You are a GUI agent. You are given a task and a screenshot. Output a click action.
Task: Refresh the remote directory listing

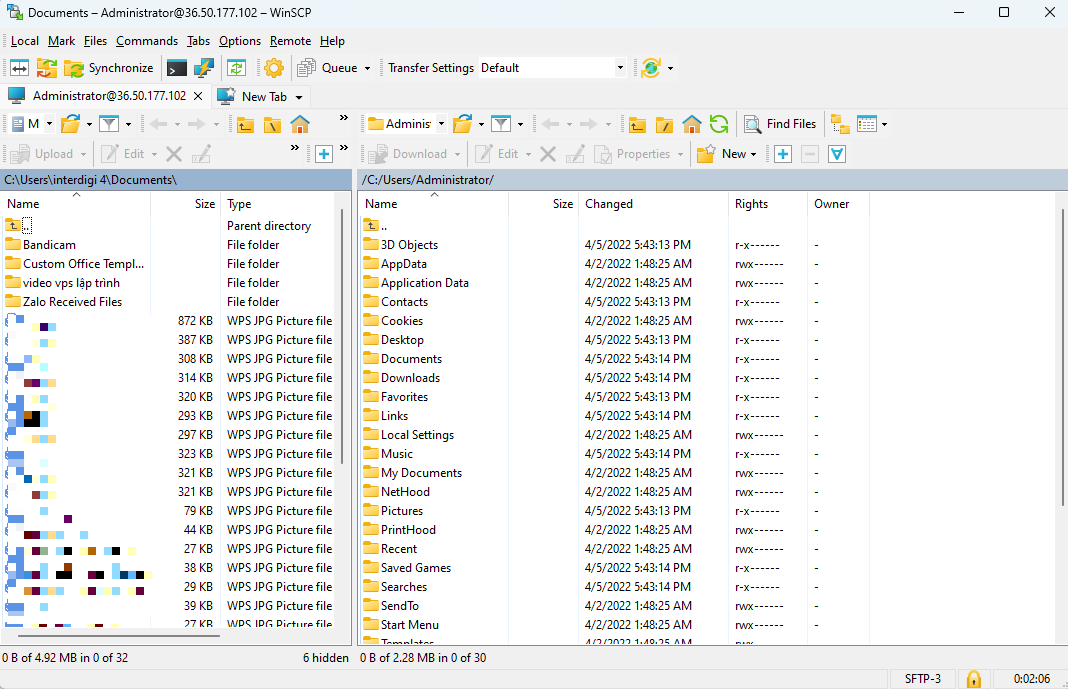719,124
